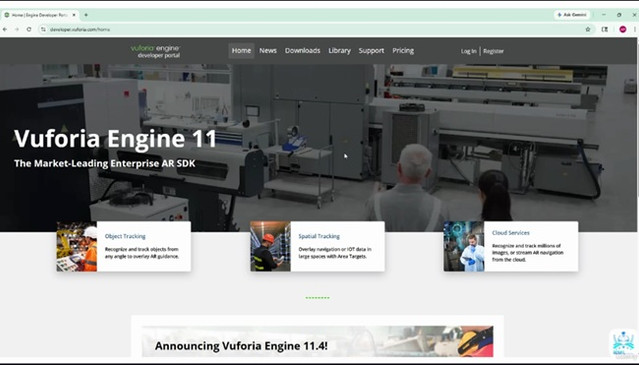This screenshot has width=639, height=365.
Task: Bookmark this page with the star icon
Action: pyautogui.click(x=588, y=29)
